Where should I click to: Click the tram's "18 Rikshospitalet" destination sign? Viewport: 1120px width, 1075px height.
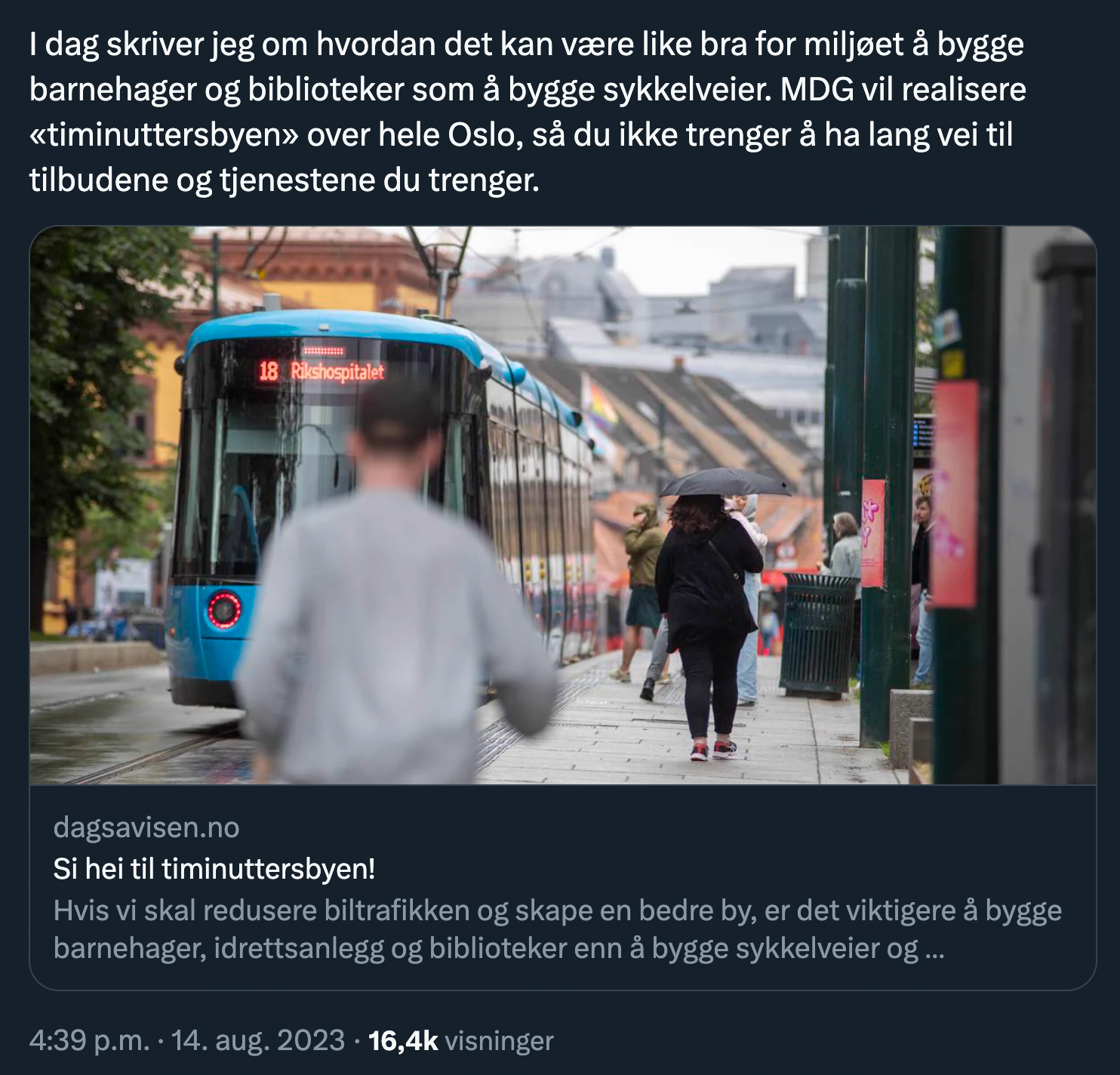coord(322,371)
